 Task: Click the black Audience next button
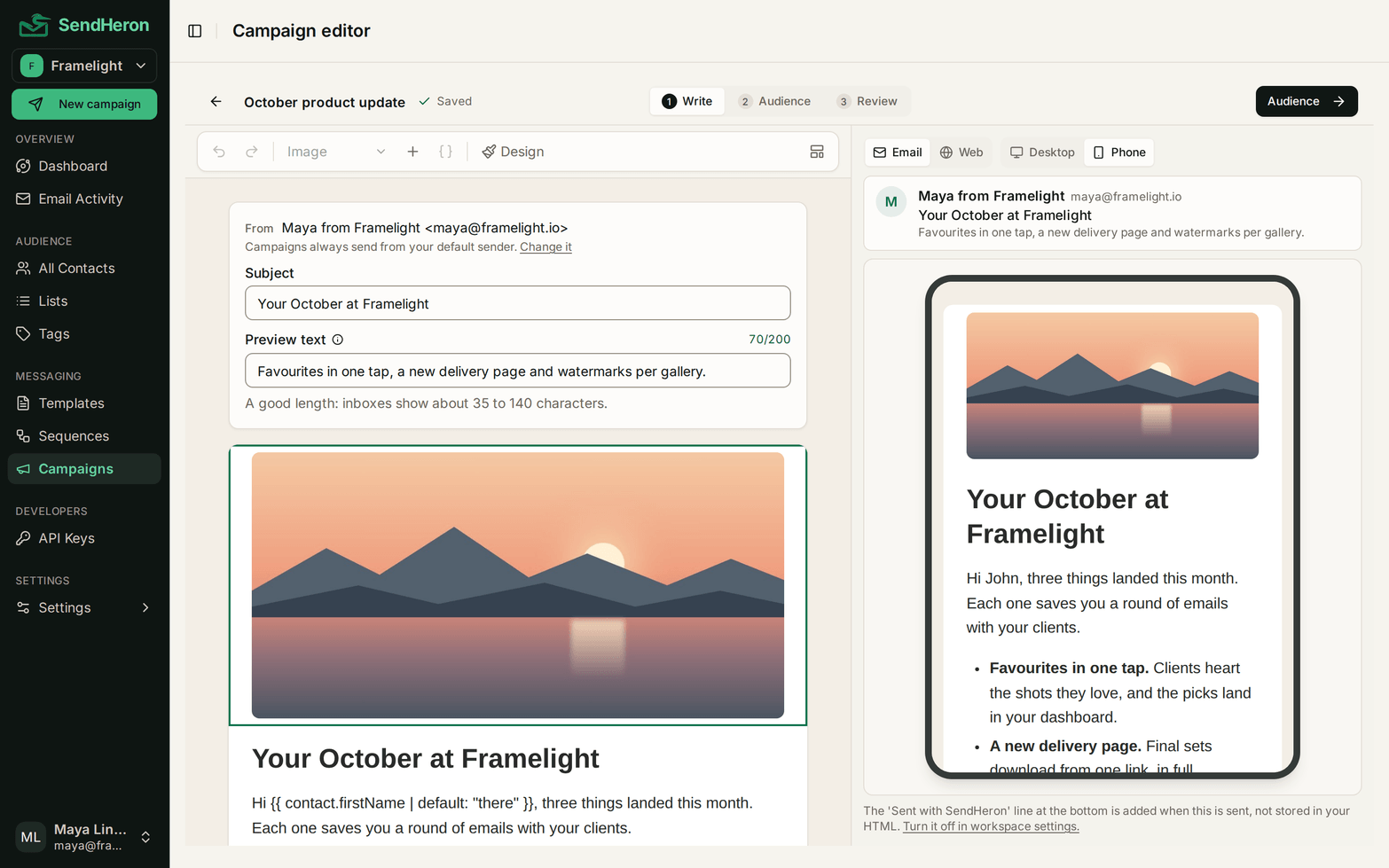click(x=1307, y=101)
